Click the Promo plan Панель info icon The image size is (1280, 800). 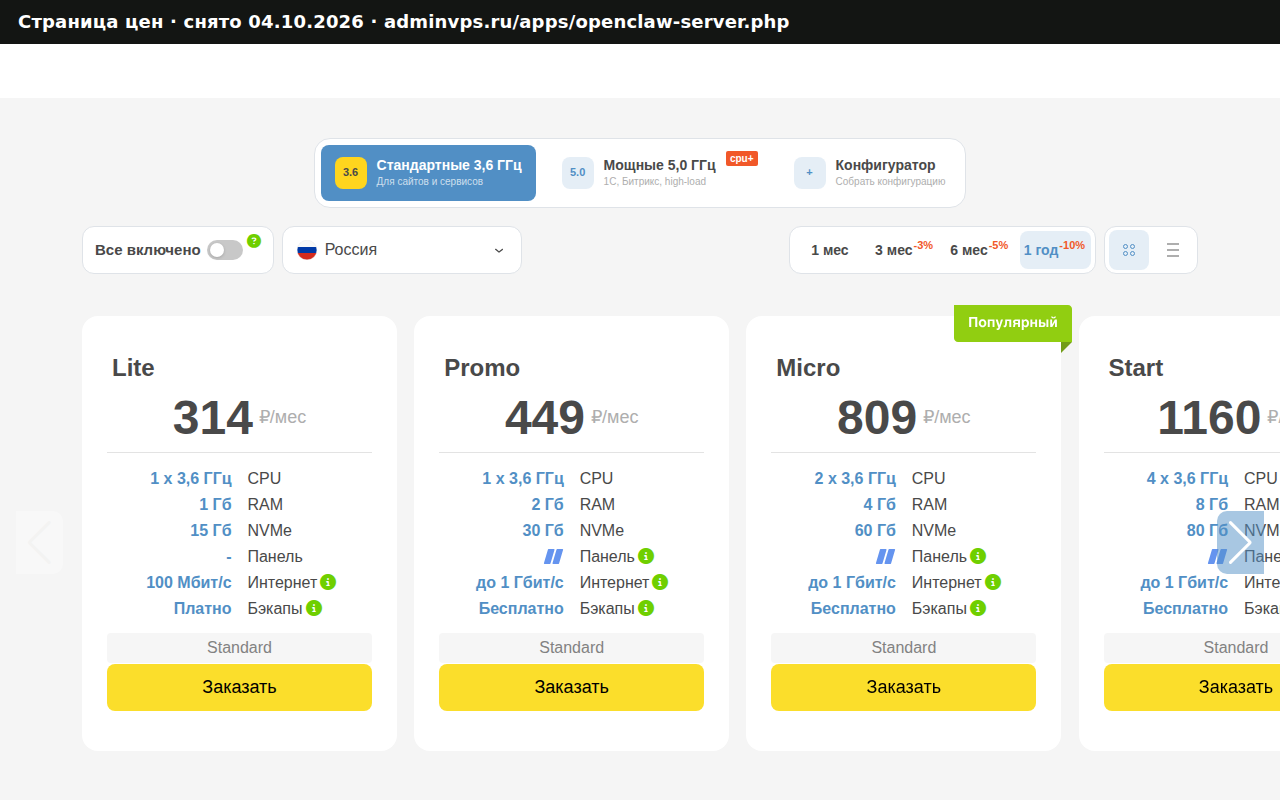[x=646, y=556]
